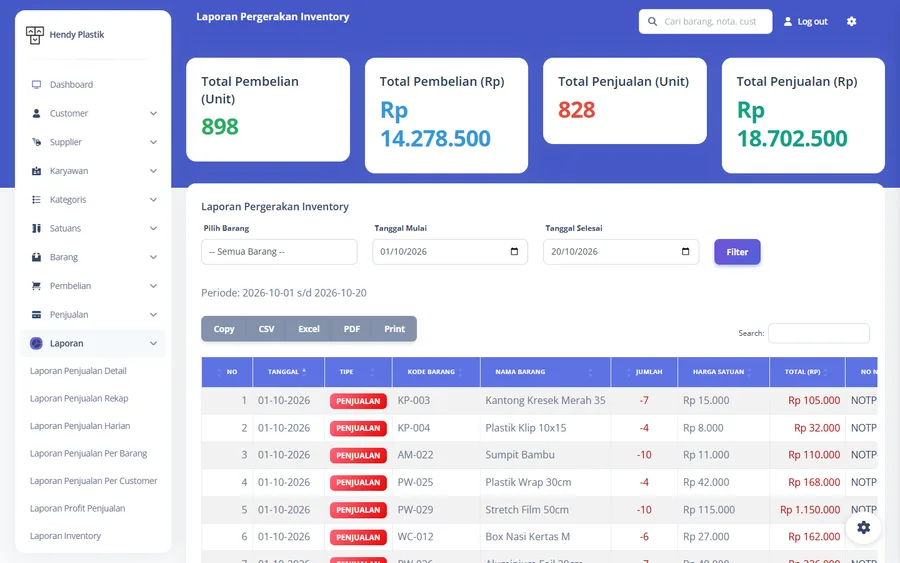Click the Supplier icon in sidebar

coord(36,142)
